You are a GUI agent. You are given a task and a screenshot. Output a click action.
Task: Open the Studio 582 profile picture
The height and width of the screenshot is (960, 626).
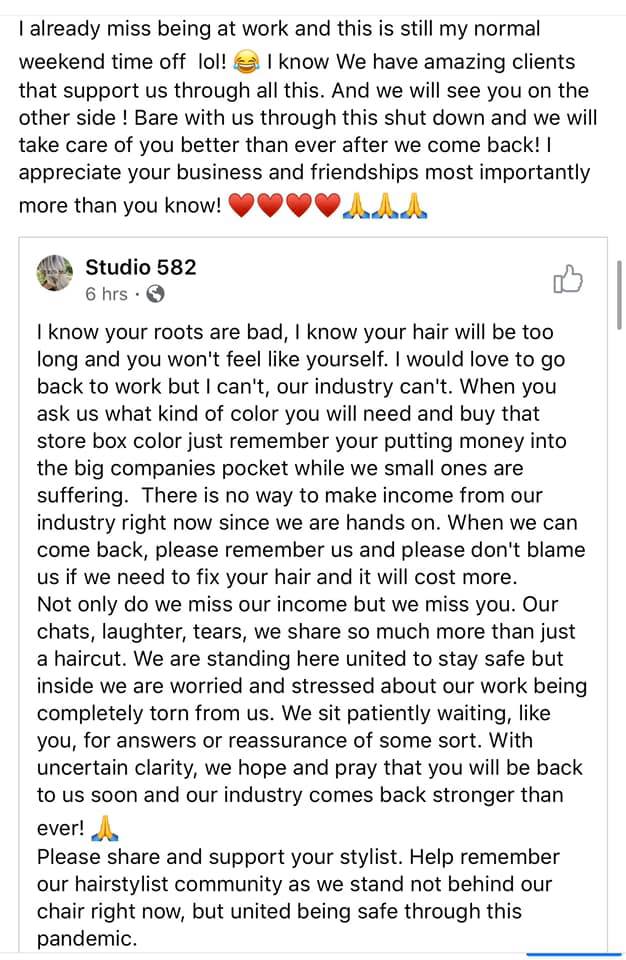click(x=56, y=272)
